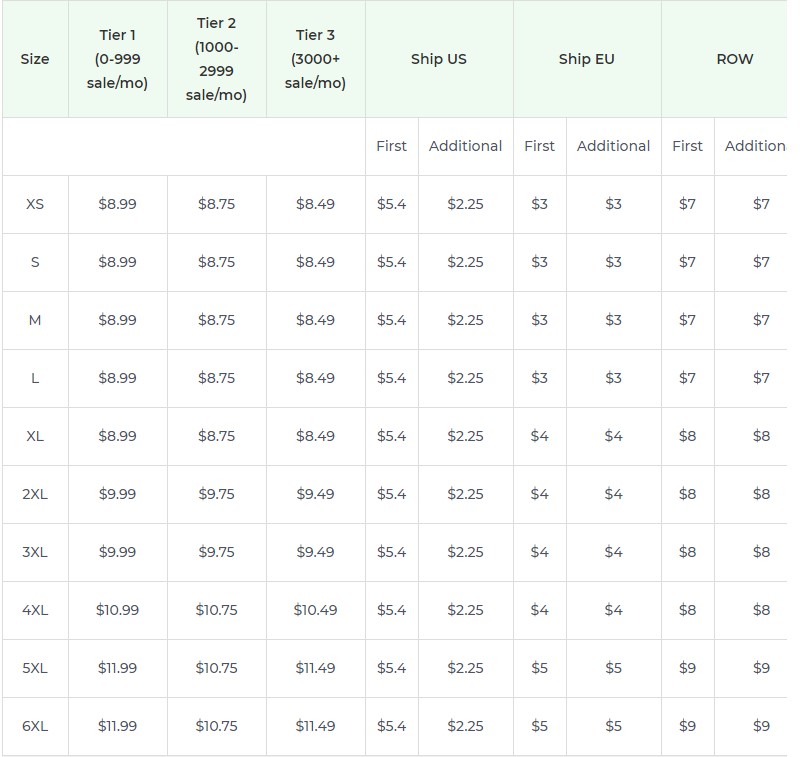Click the $8.99 Tier 1 price for XS
Image resolution: width=800 pixels, height=757 pixels.
117,205
